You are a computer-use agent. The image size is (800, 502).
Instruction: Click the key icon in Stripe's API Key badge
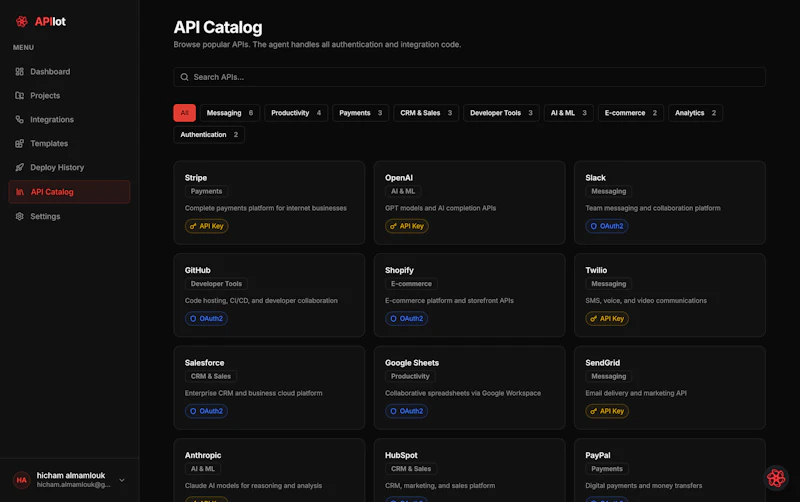(193, 226)
